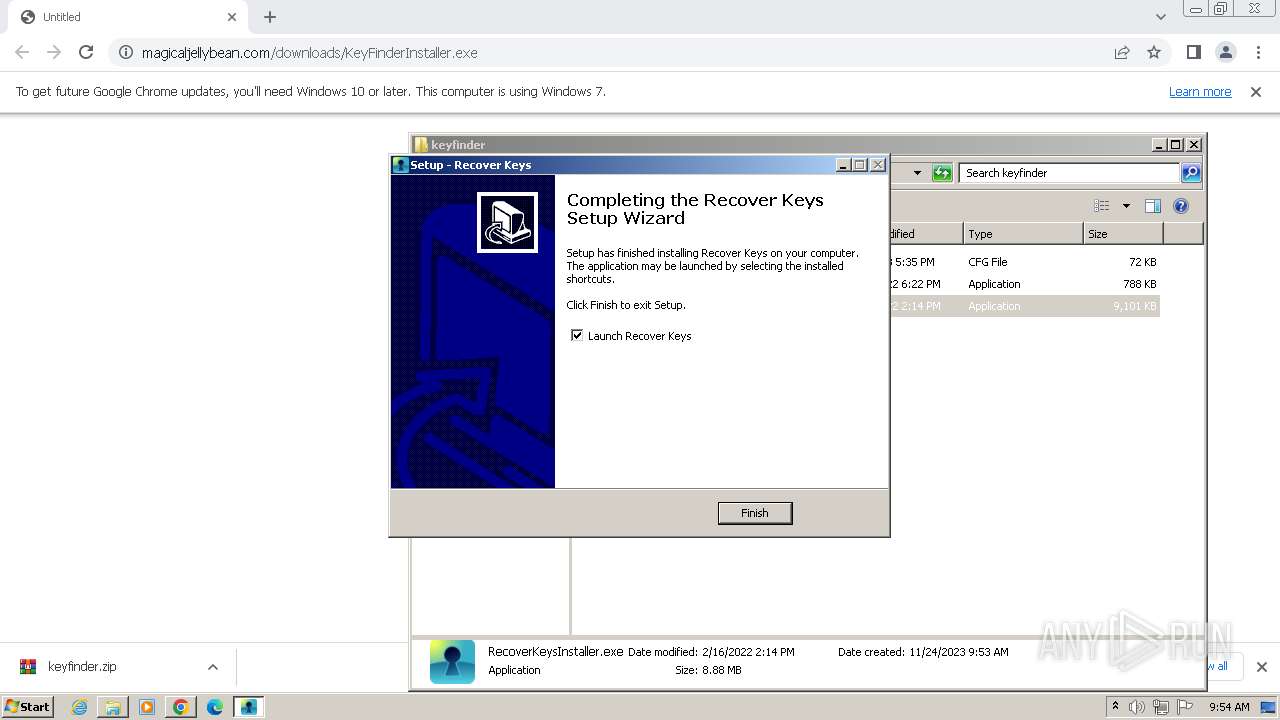Toggle the preview pane icon
This screenshot has height=720, width=1280.
click(1153, 206)
